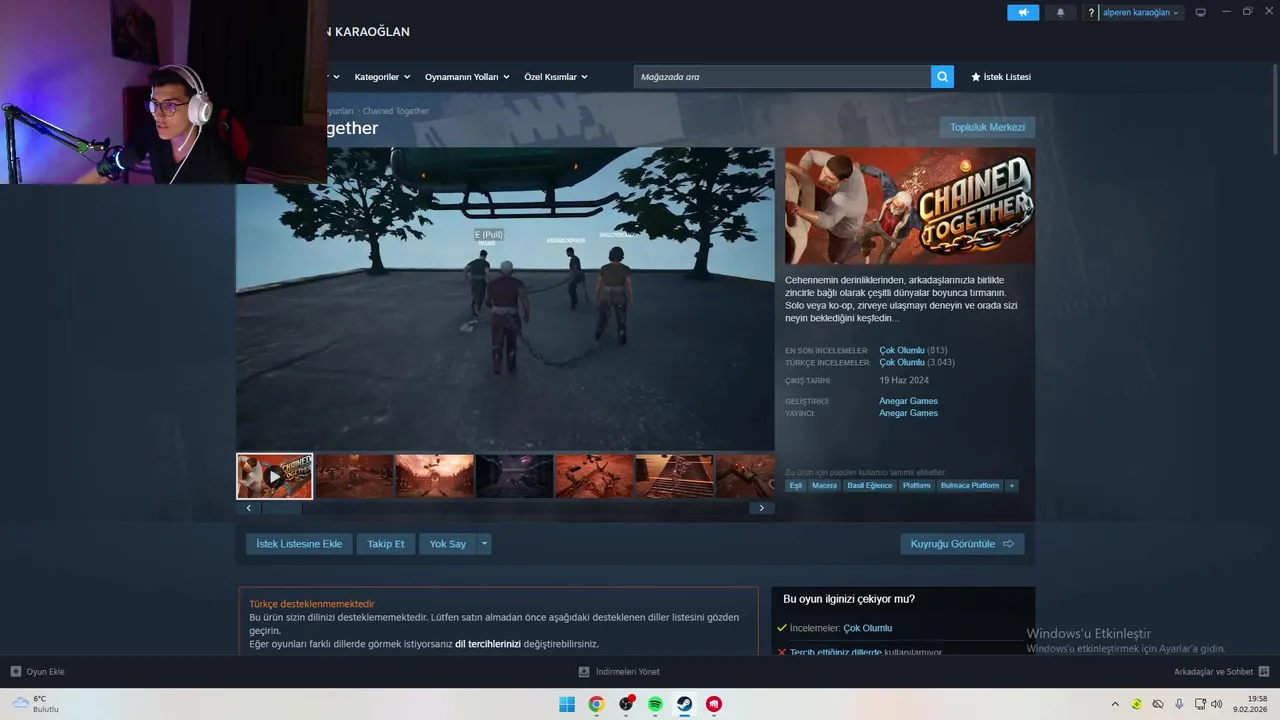Screen dimensions: 1280x720
Task: Click the question mark help icon
Action: click(x=1091, y=12)
